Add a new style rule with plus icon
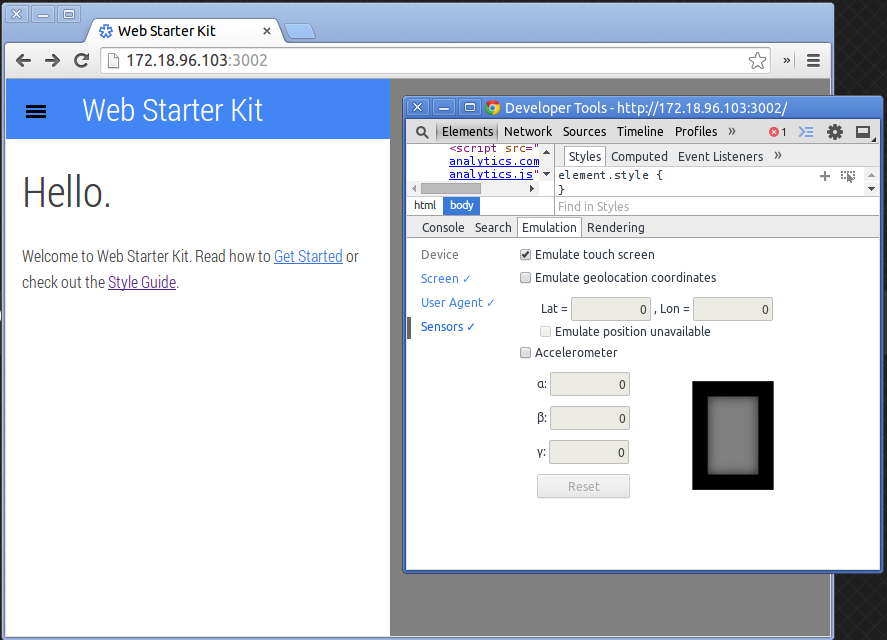The image size is (887, 640). pyautogui.click(x=825, y=176)
